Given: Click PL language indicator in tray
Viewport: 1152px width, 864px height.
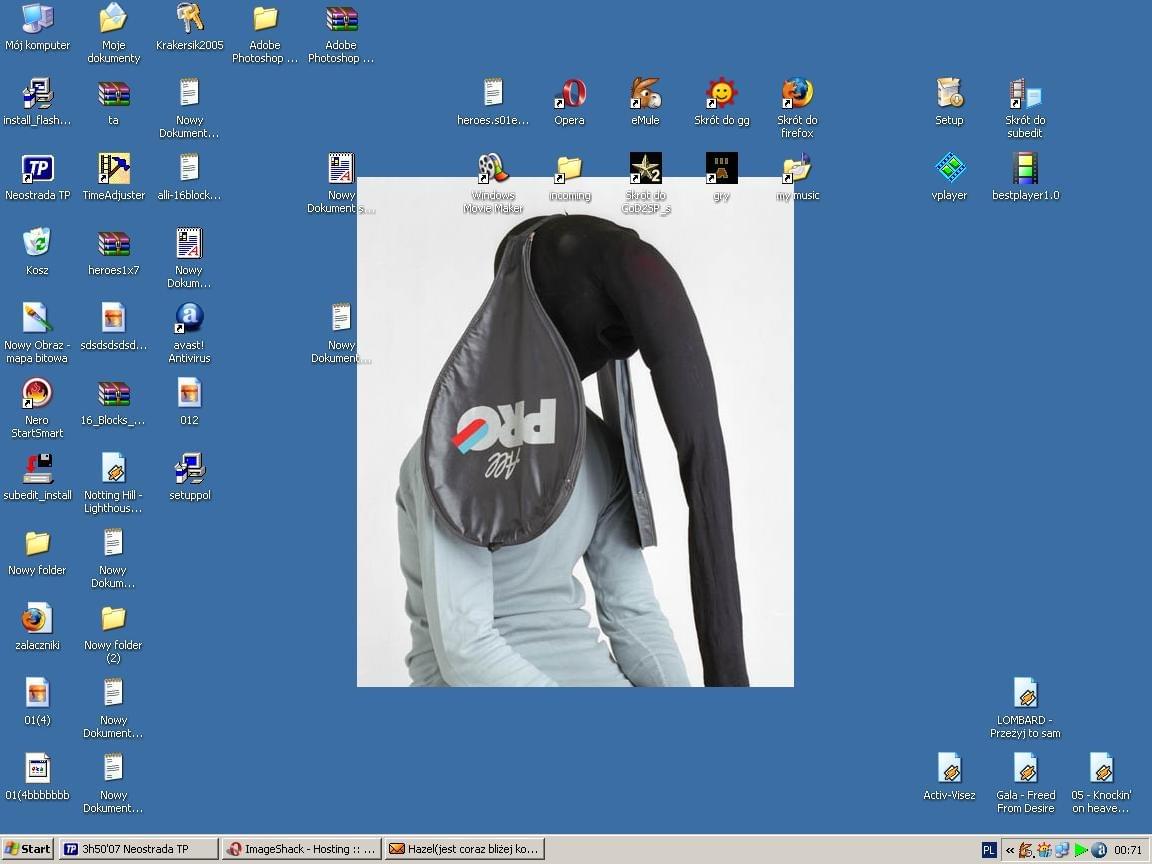Looking at the screenshot, I should click(989, 850).
